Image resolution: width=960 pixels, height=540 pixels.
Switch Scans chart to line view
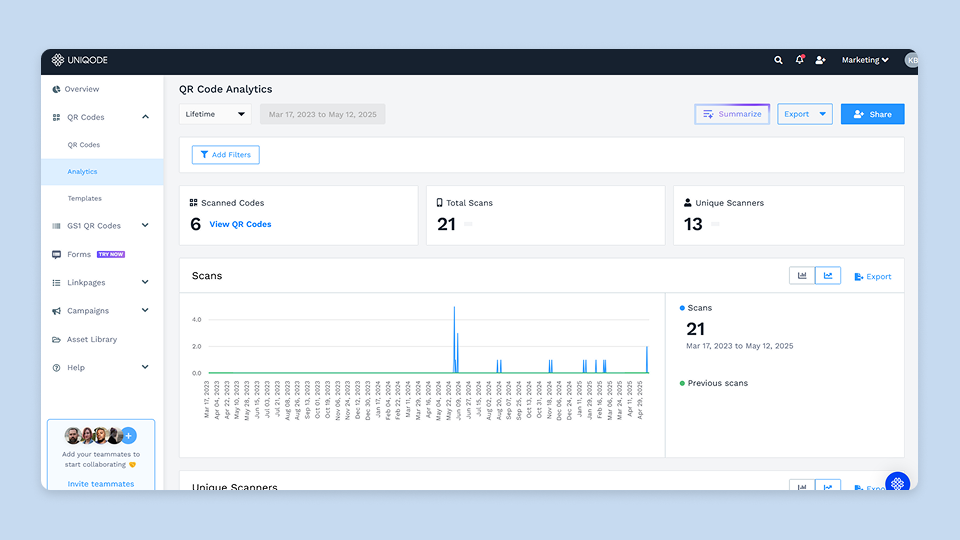pyautogui.click(x=828, y=276)
